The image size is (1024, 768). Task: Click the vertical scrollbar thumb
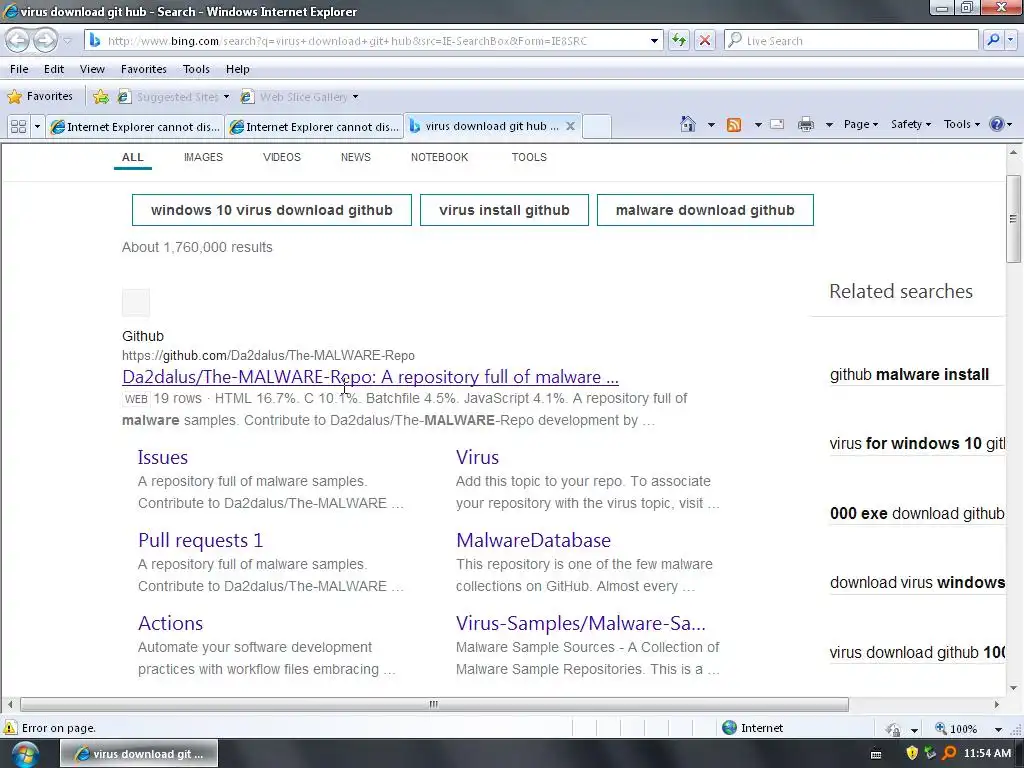coord(1013,219)
